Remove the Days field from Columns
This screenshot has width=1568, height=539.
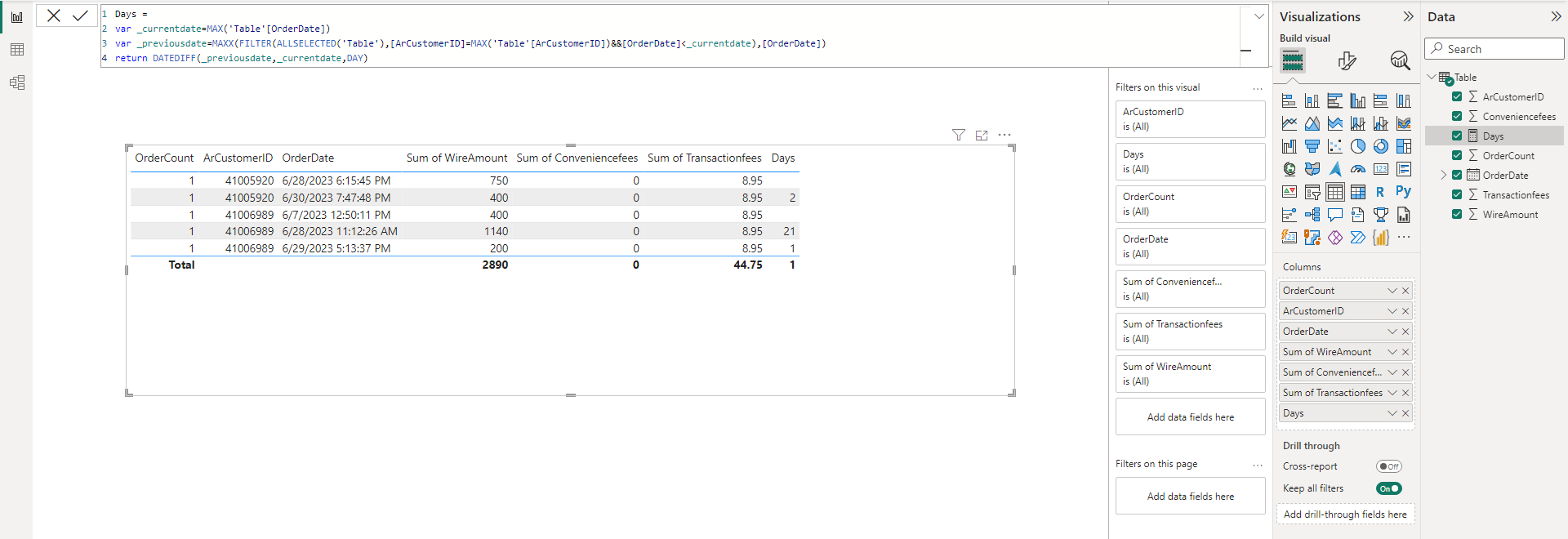coord(1405,413)
